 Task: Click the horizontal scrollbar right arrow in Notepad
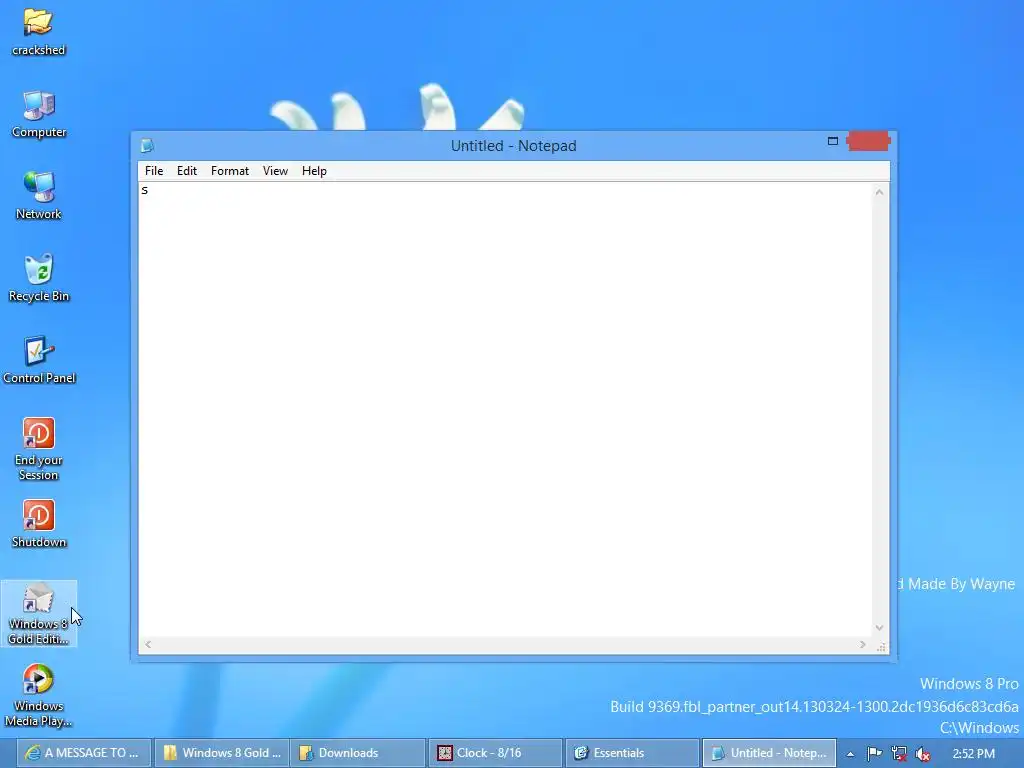click(x=863, y=645)
